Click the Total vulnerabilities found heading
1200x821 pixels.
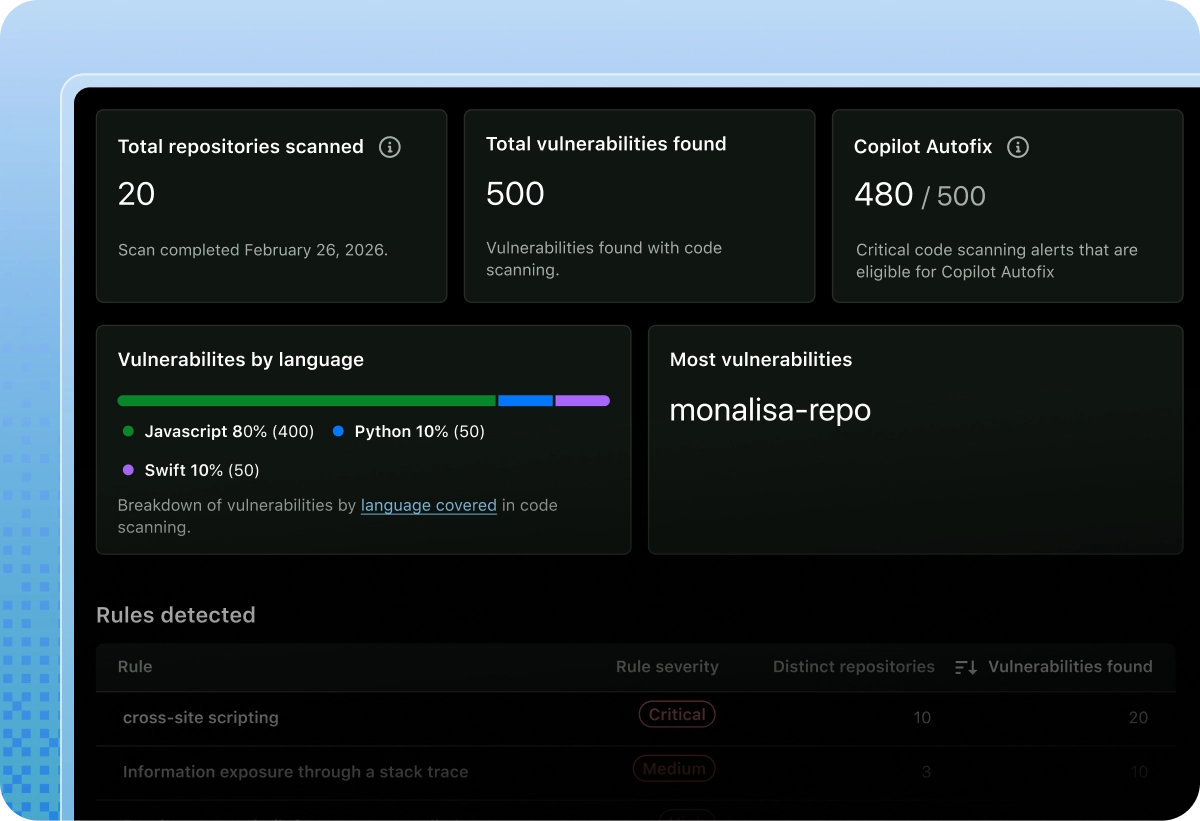[x=606, y=144]
